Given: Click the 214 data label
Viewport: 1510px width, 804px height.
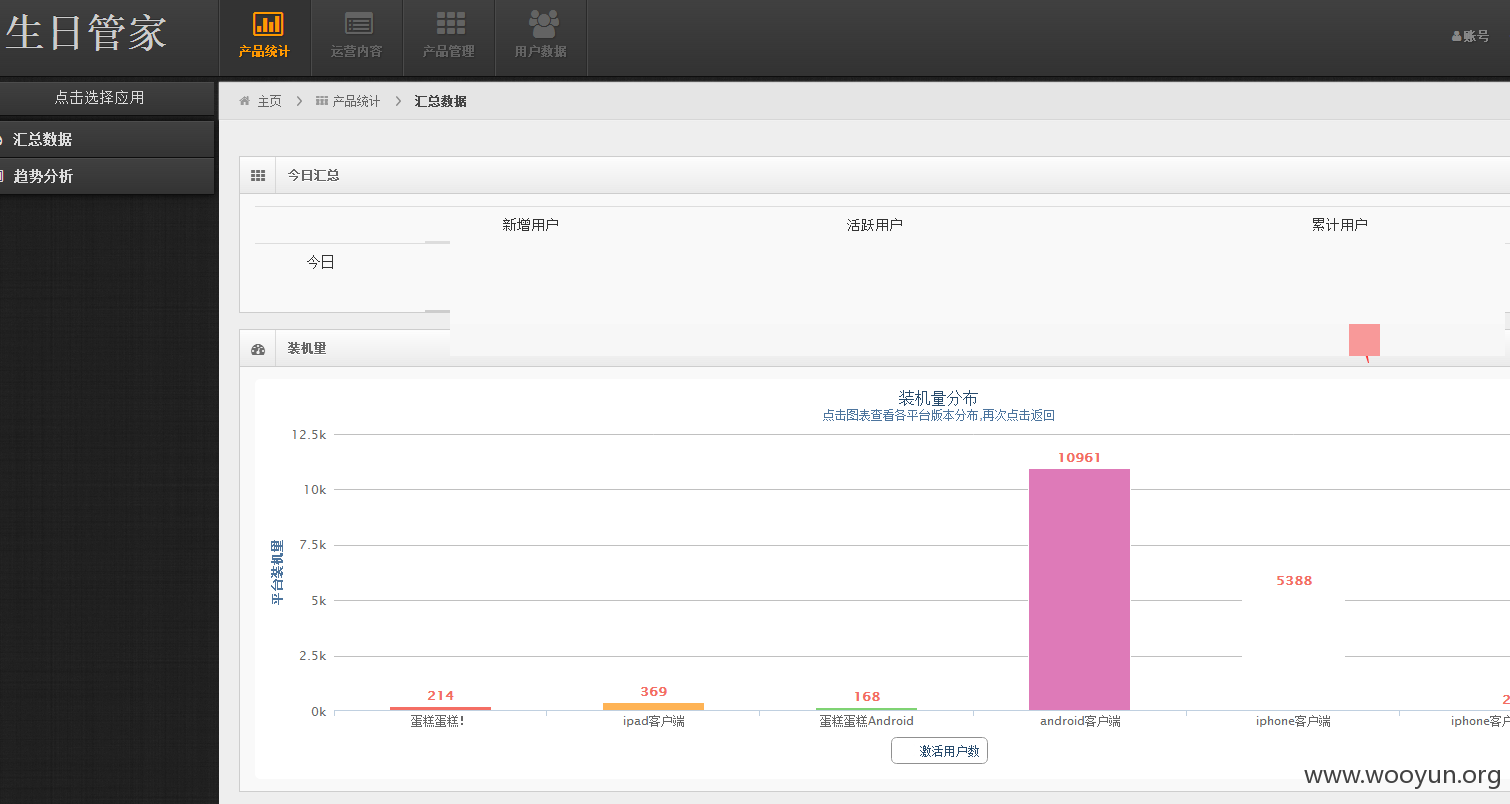Looking at the screenshot, I should pyautogui.click(x=441, y=696).
